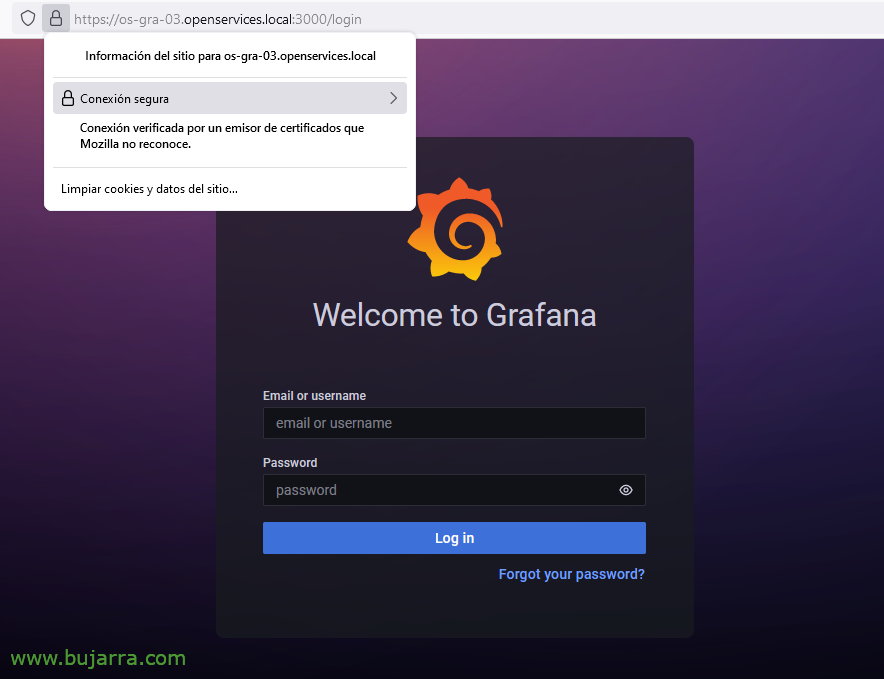Open Conexión segura connection details
Screen dimensions: 884x679
coord(230,98)
